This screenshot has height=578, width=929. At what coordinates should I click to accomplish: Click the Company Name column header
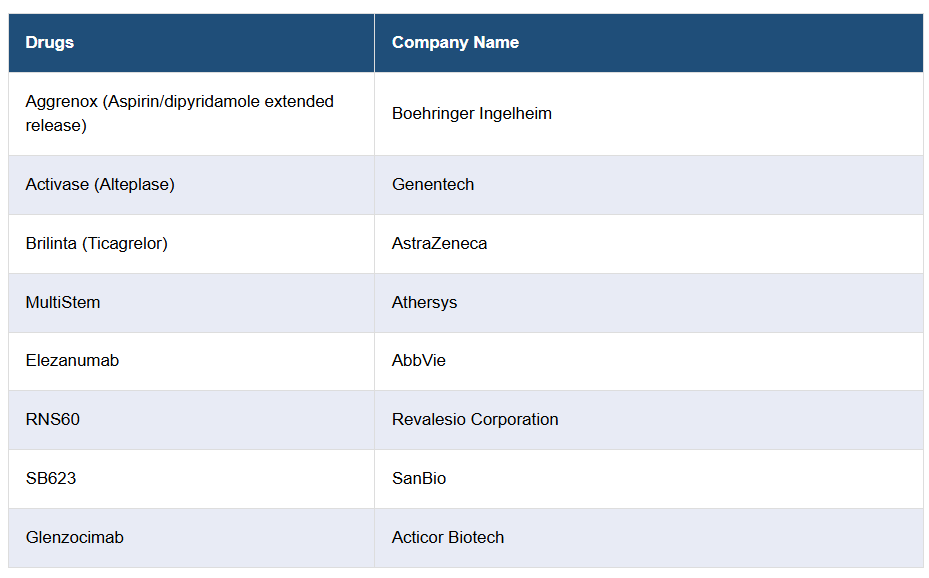tap(455, 42)
